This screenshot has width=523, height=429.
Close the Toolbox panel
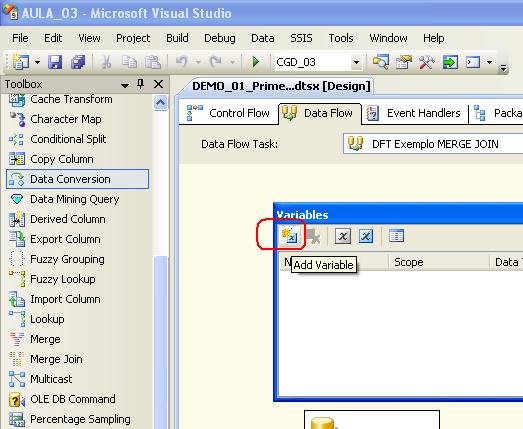click(x=158, y=84)
